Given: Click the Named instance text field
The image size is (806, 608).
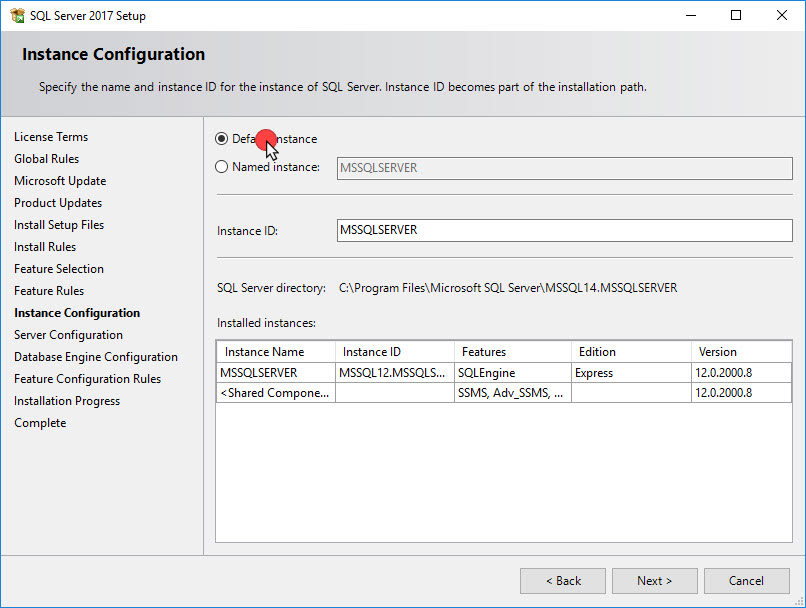Looking at the screenshot, I should [564, 168].
